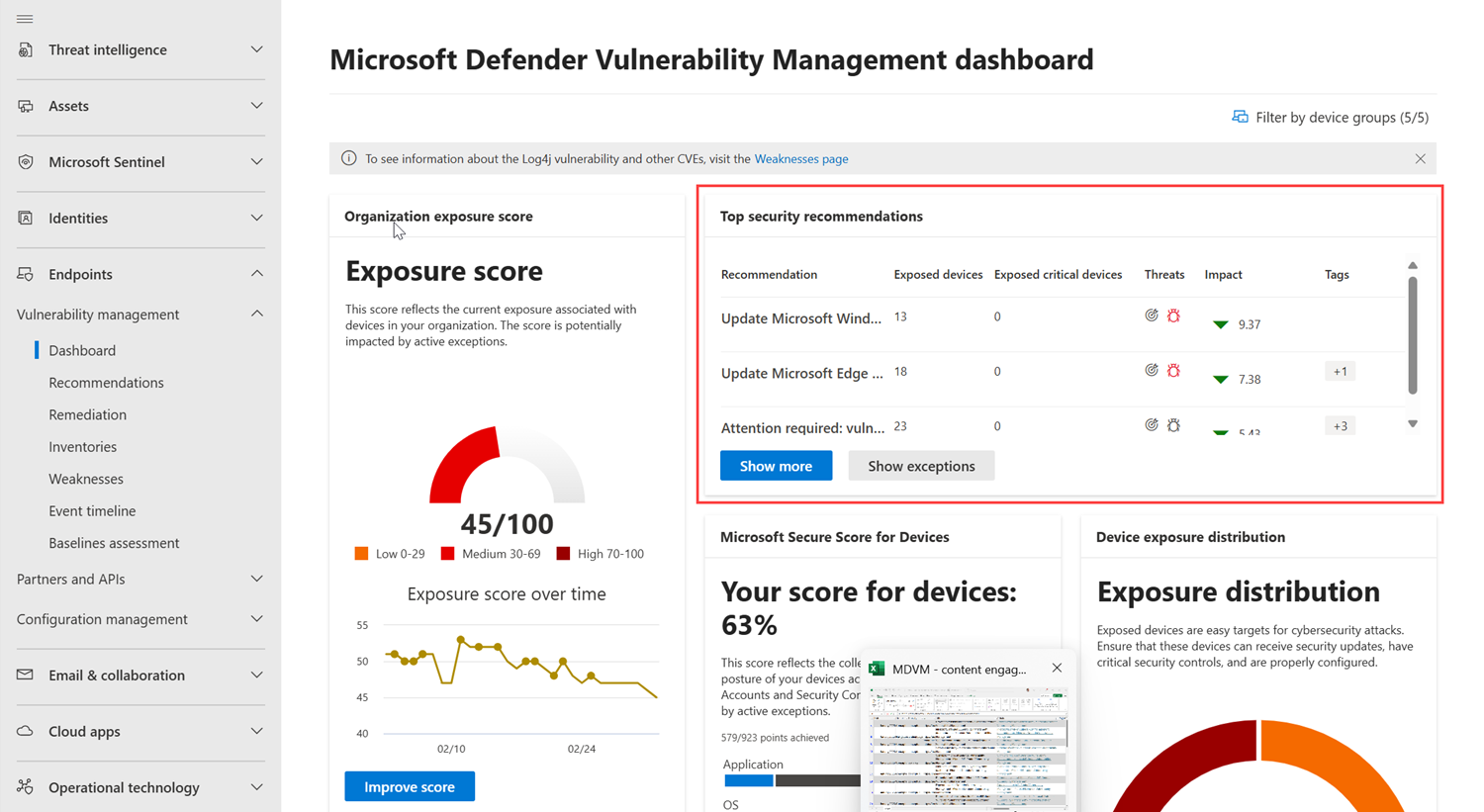
Task: Expand the Partners and APIs chevron
Action: tap(256, 579)
